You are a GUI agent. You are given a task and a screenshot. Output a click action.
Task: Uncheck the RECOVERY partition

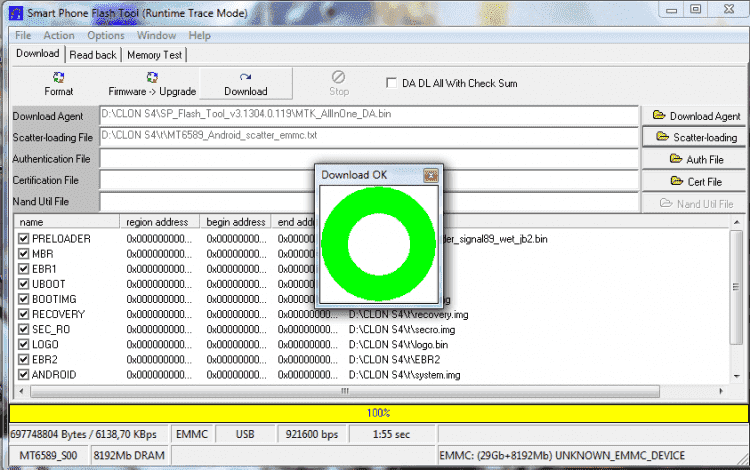coord(23,314)
